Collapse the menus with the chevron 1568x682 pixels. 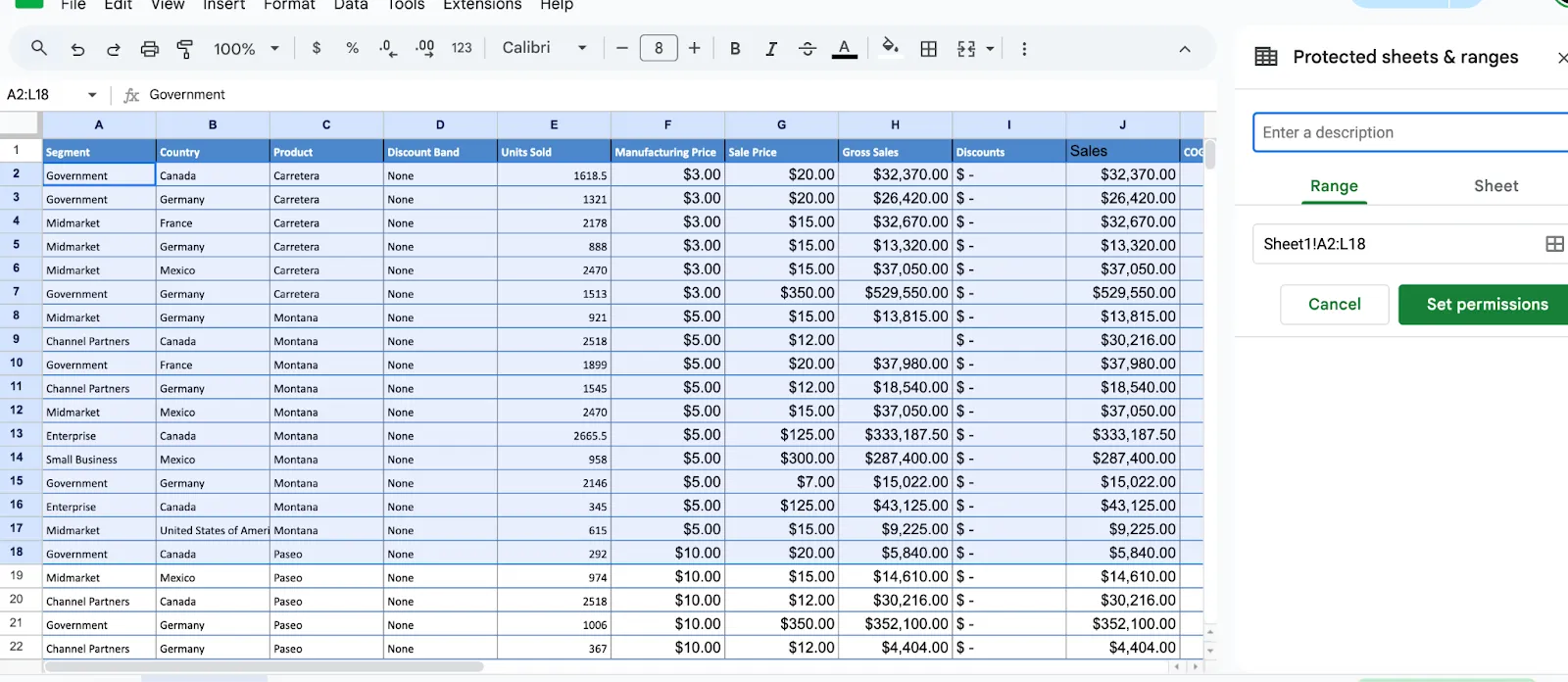click(1184, 48)
